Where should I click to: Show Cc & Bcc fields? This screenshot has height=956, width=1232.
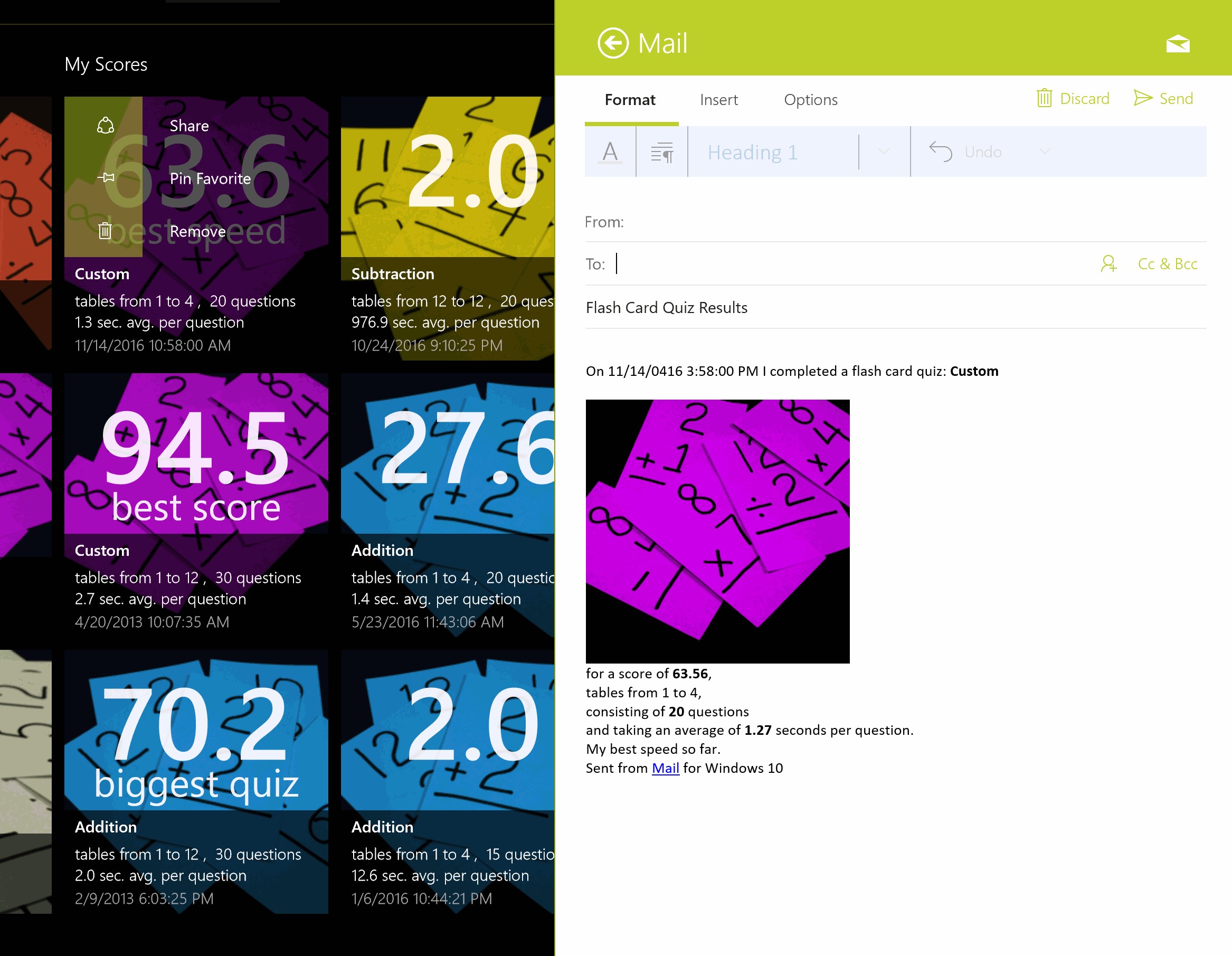1167,263
